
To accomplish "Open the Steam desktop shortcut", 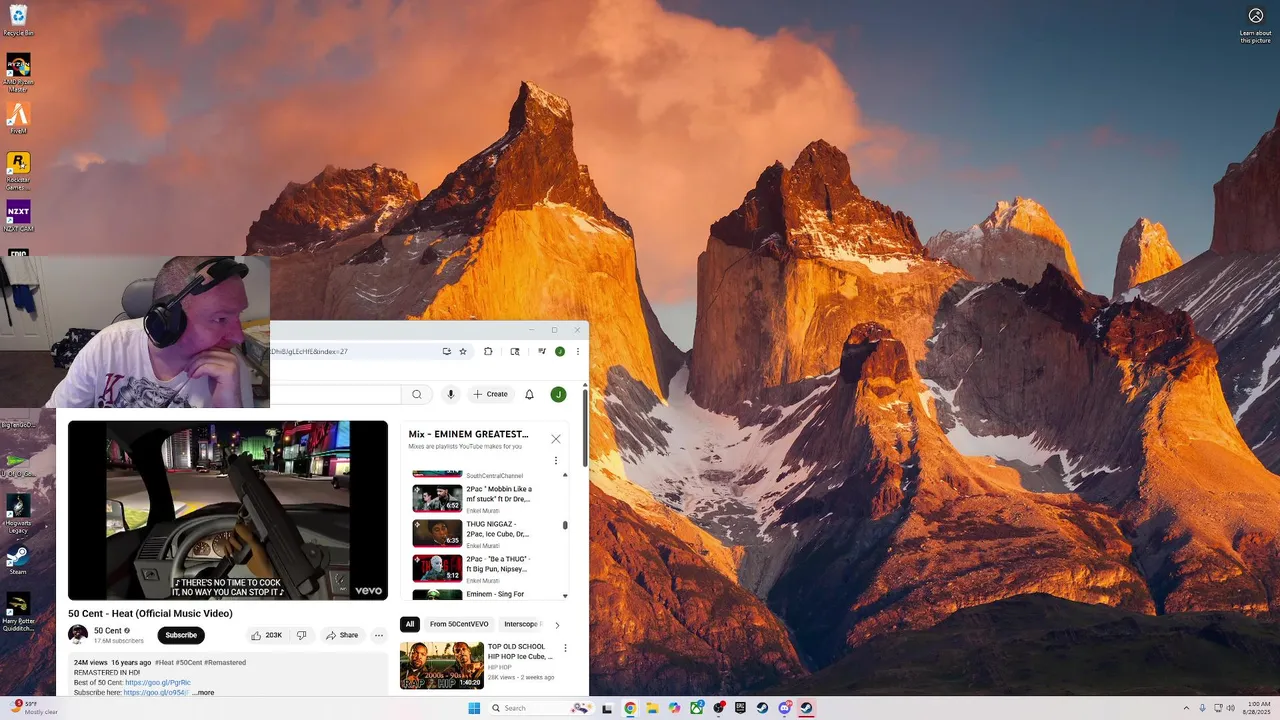I will tap(18, 559).
